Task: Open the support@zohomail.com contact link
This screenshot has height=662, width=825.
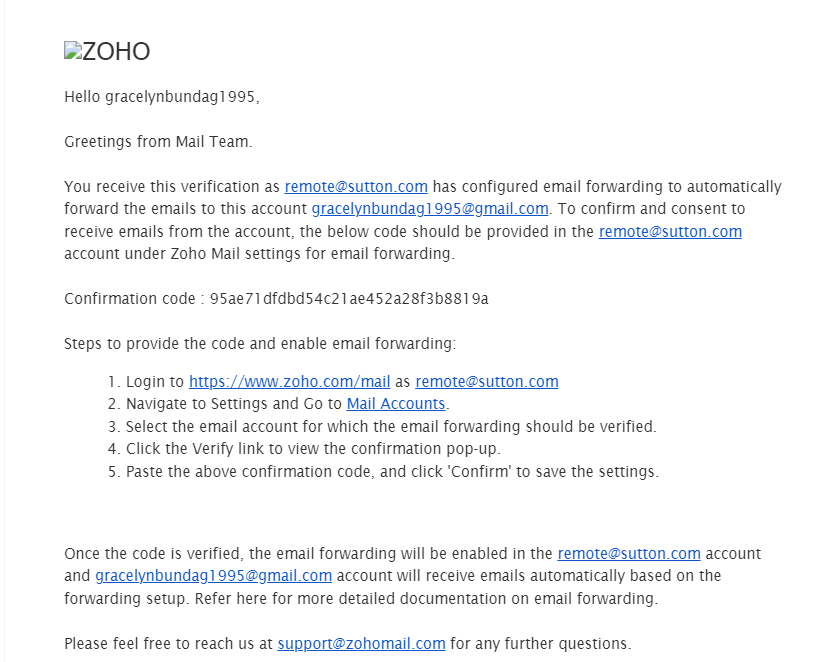Action: (361, 644)
